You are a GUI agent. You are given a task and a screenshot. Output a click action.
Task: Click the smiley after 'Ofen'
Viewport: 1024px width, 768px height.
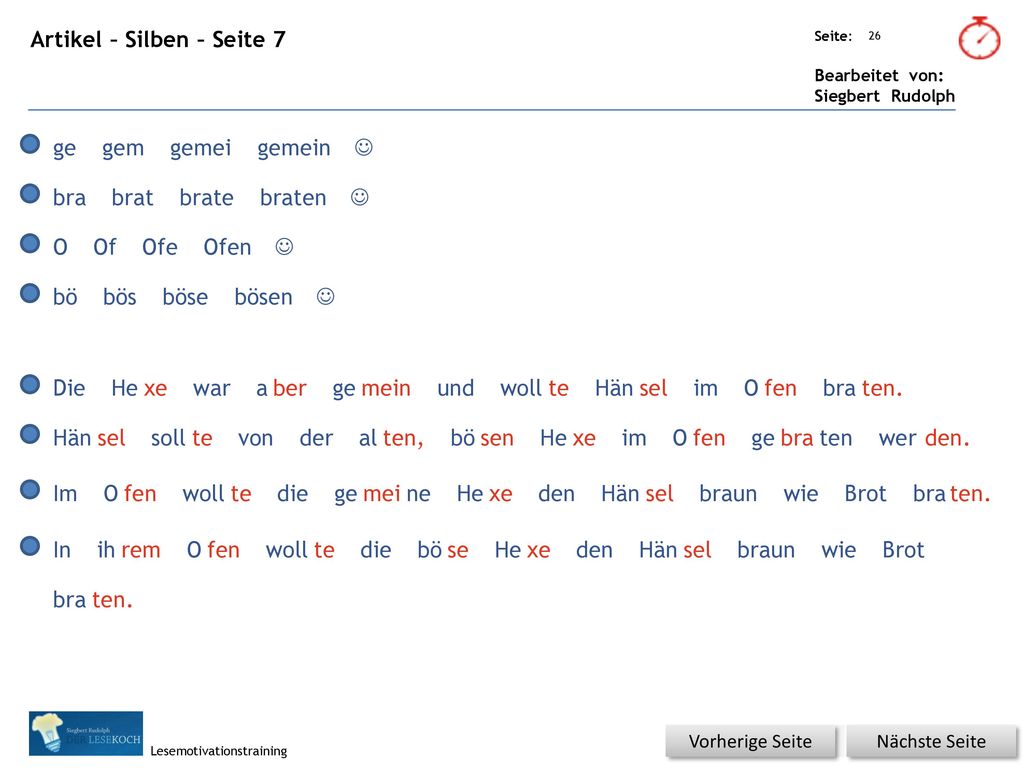[x=284, y=247]
